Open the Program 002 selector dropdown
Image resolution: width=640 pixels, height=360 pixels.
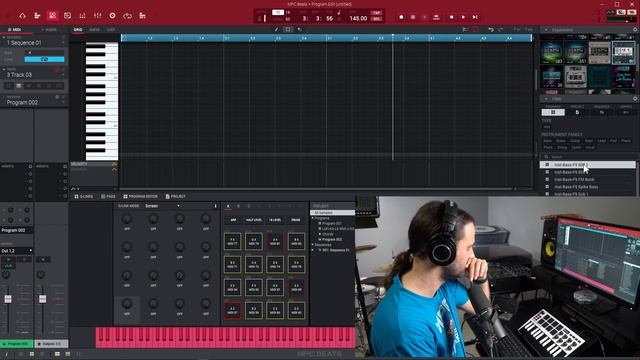[x=33, y=102]
